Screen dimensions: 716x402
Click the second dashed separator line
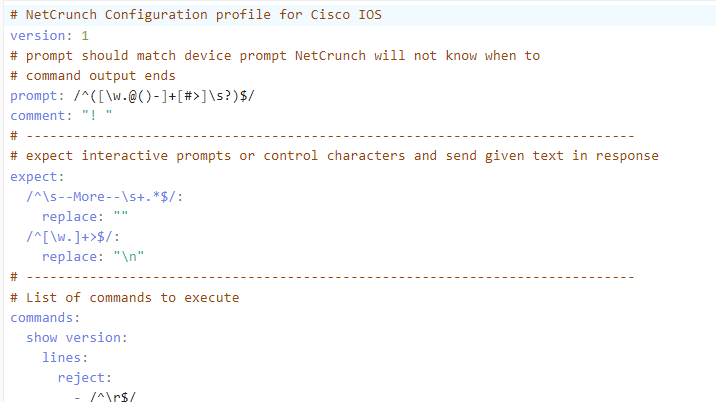[322, 277]
